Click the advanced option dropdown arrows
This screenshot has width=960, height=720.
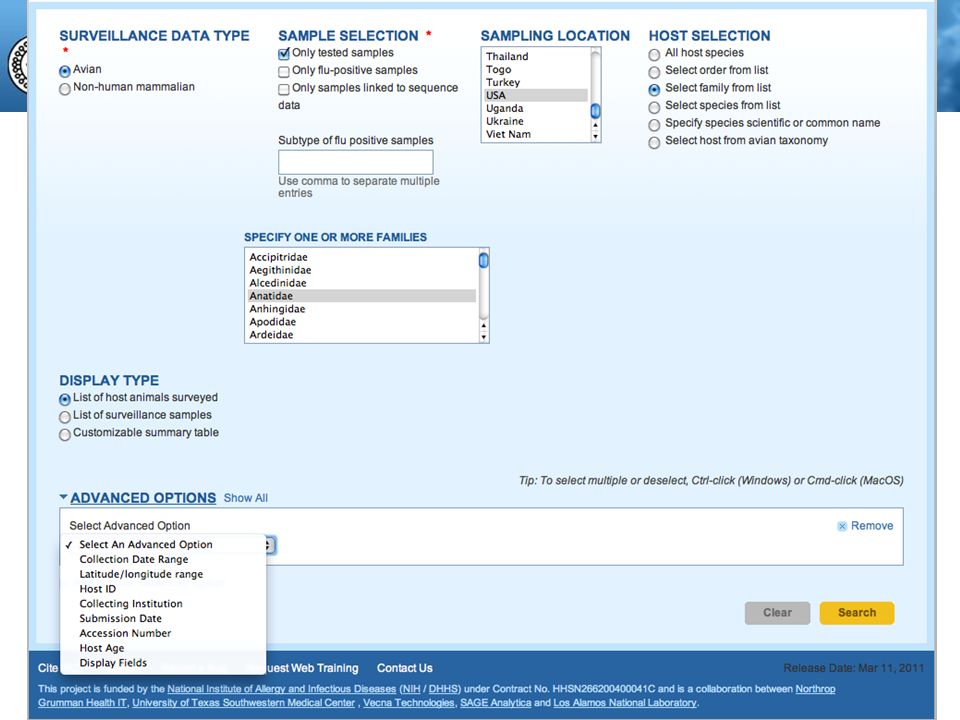pos(270,545)
